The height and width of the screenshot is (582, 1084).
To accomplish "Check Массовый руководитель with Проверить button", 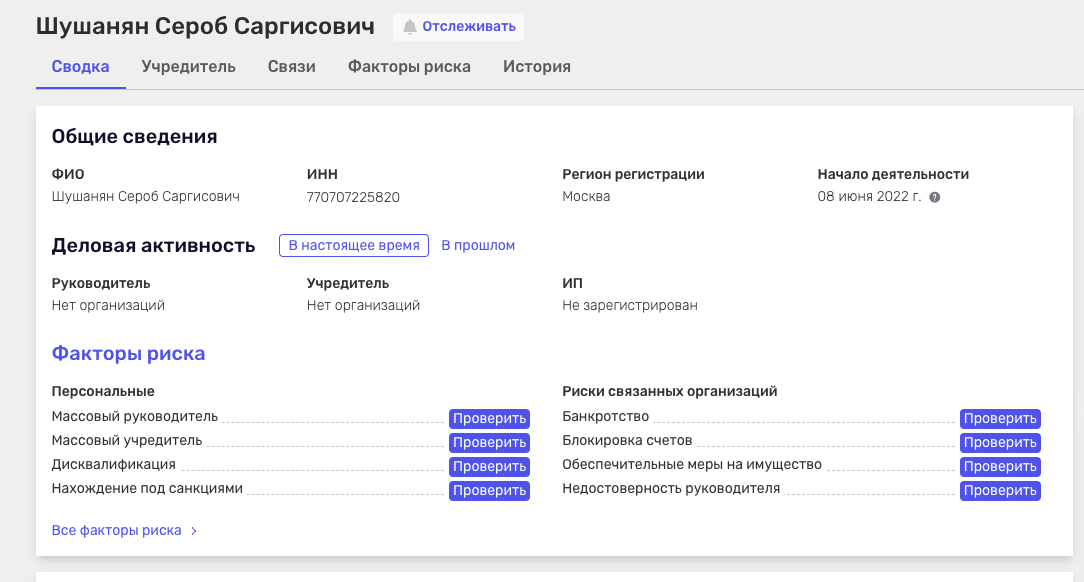I will pos(489,418).
